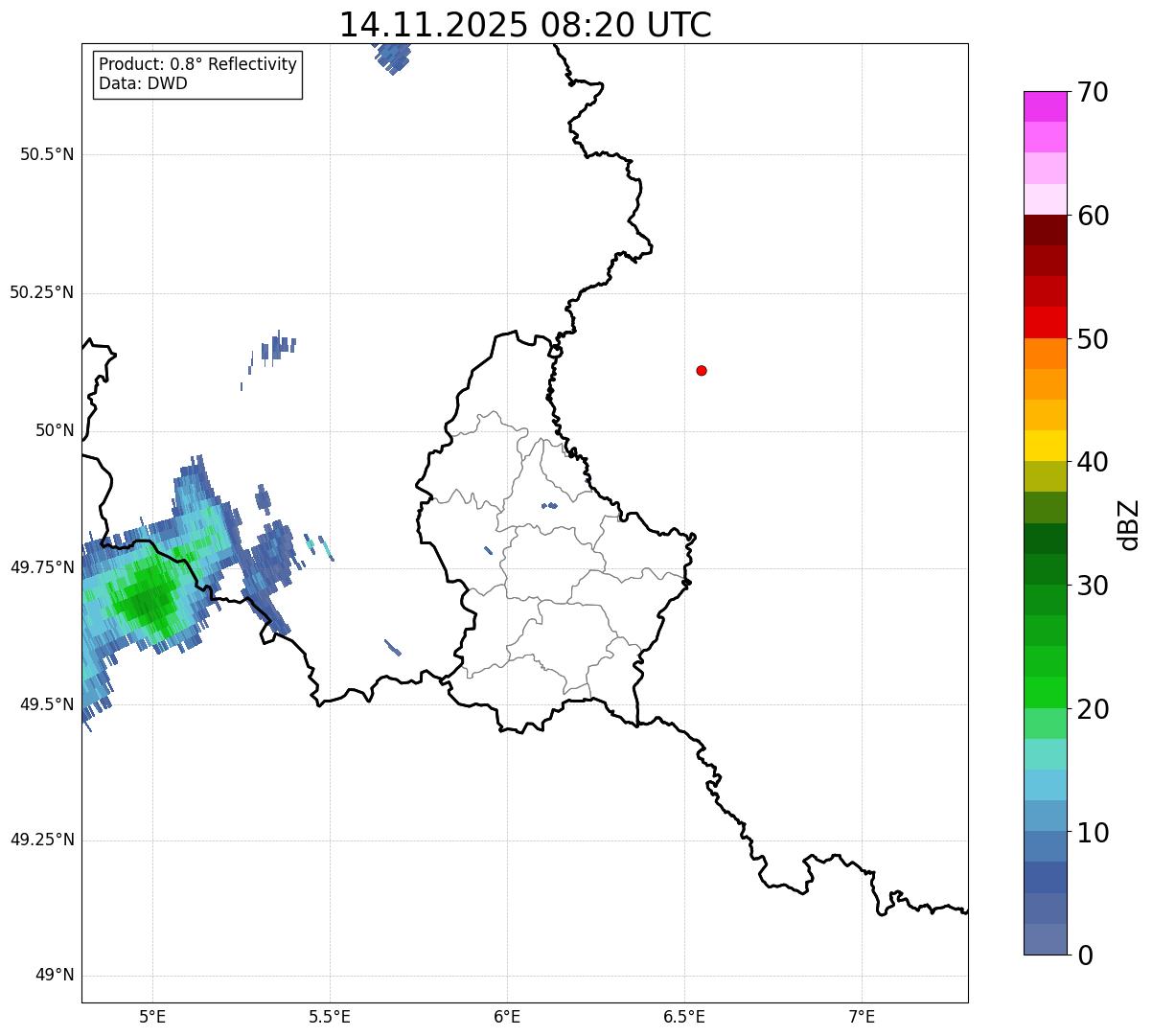This screenshot has width=1152, height=1036.
Task: Pick the bright red colorbar swatch below 50
Action: [1045, 323]
